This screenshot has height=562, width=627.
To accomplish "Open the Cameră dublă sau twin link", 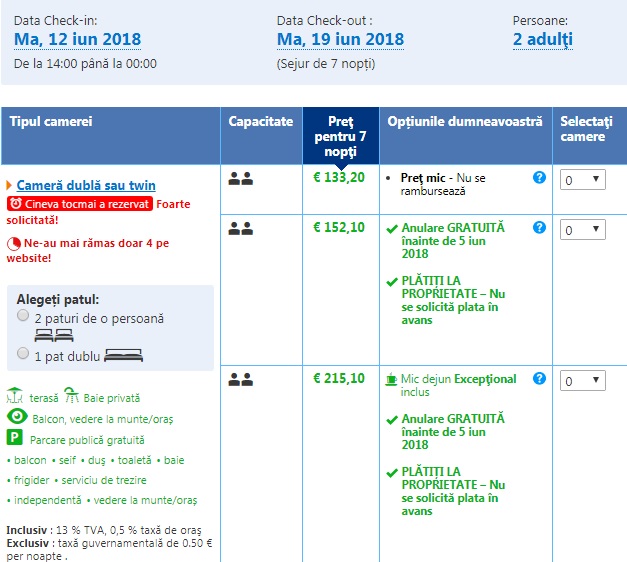I will pos(86,185).
